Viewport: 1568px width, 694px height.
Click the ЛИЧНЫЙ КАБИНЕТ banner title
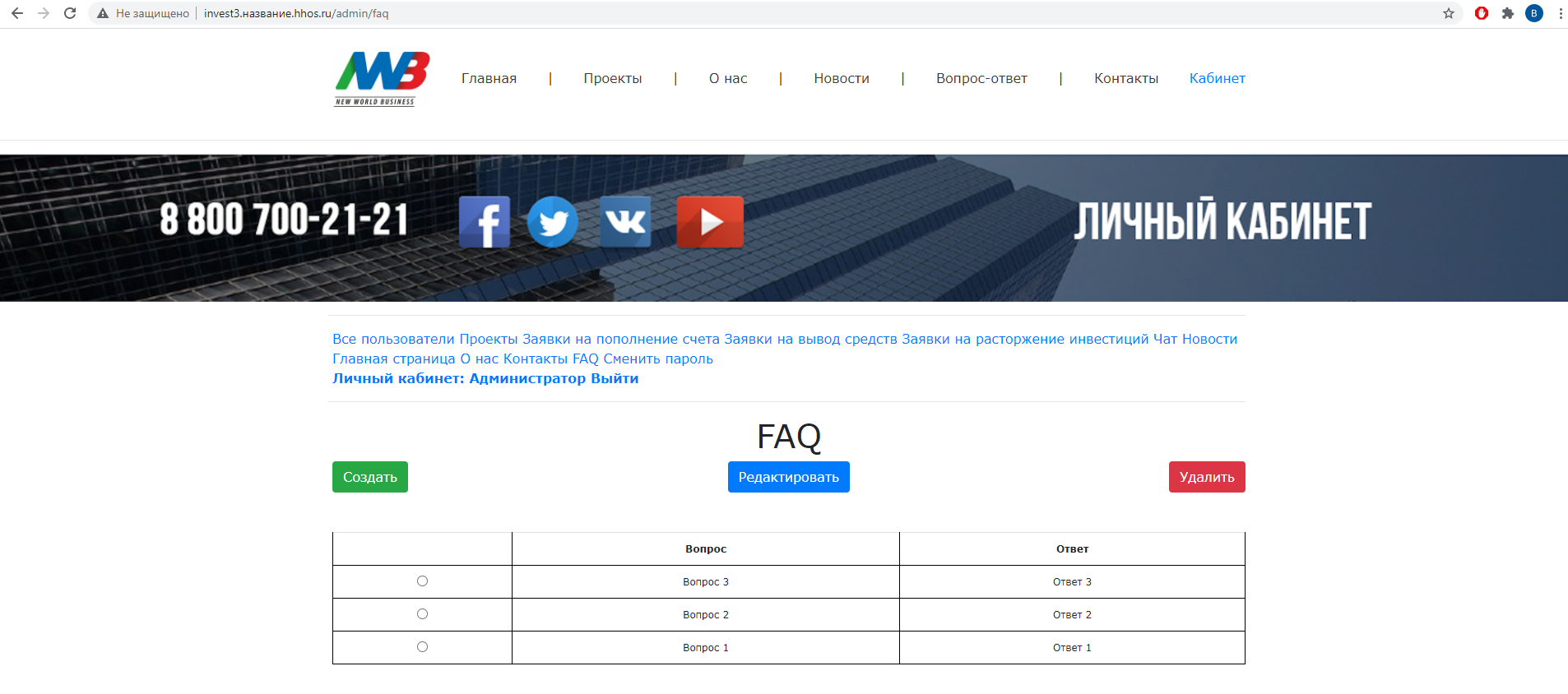[x=1222, y=220]
